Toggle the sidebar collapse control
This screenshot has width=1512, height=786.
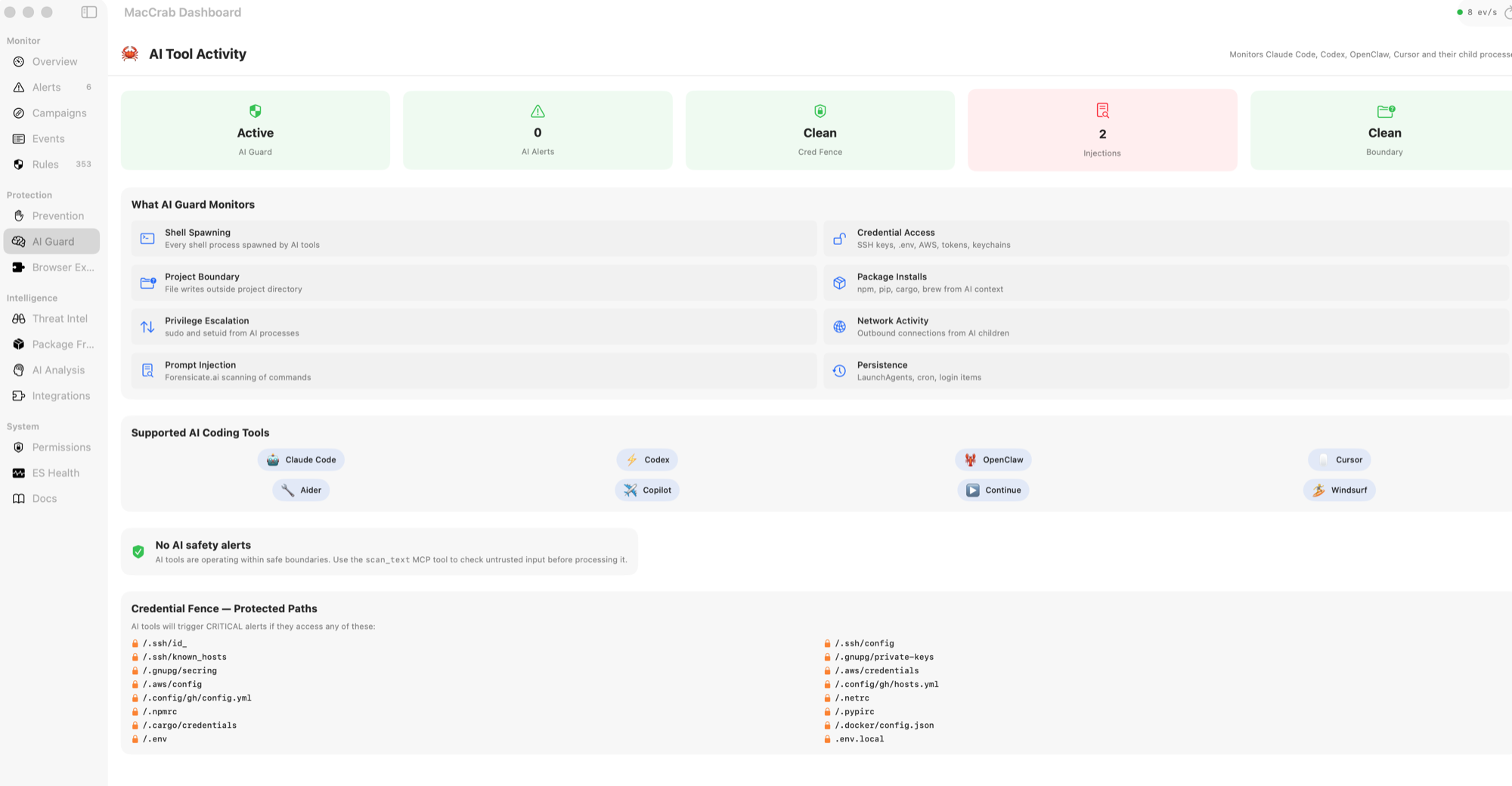[88, 12]
